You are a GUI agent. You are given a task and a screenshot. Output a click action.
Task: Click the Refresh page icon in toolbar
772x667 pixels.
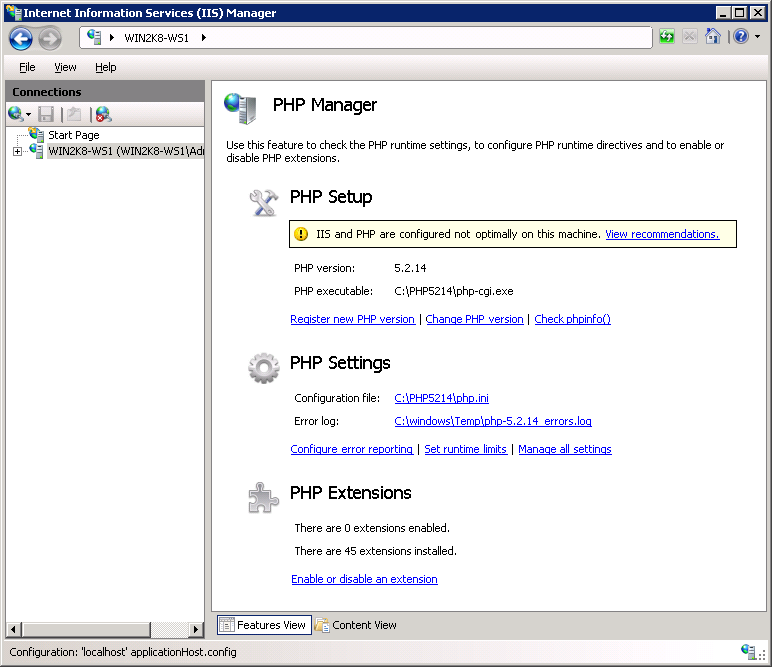pos(667,37)
